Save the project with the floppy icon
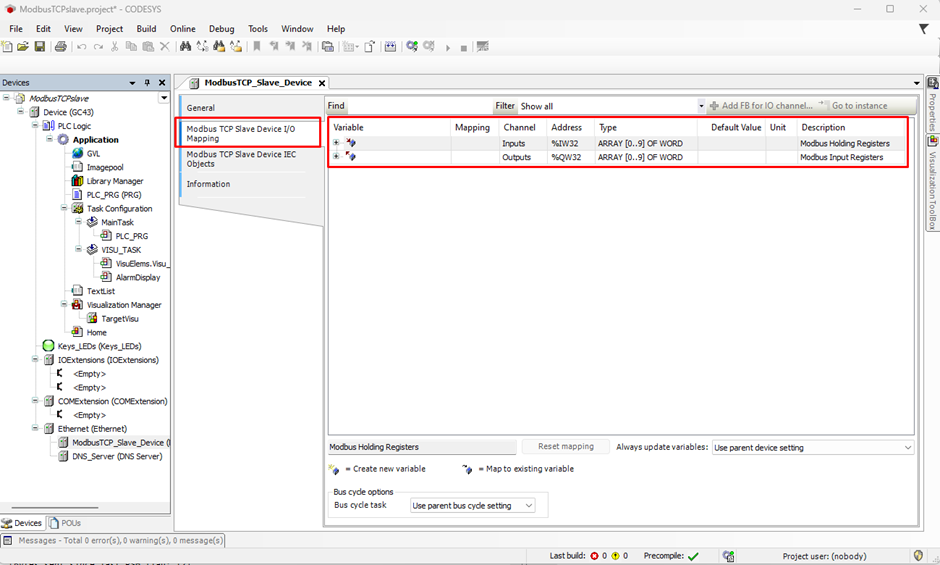The image size is (940, 565). (40, 46)
